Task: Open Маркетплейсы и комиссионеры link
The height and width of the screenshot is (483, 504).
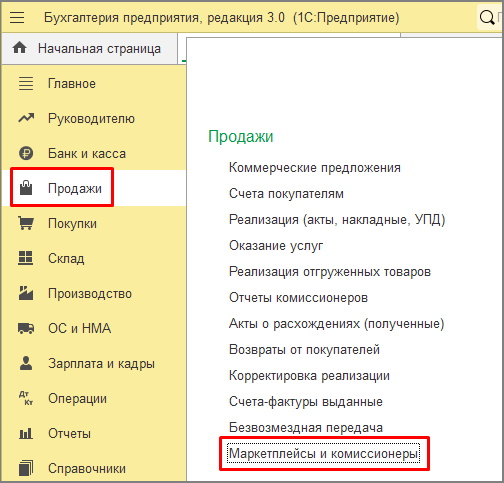Action: (323, 453)
